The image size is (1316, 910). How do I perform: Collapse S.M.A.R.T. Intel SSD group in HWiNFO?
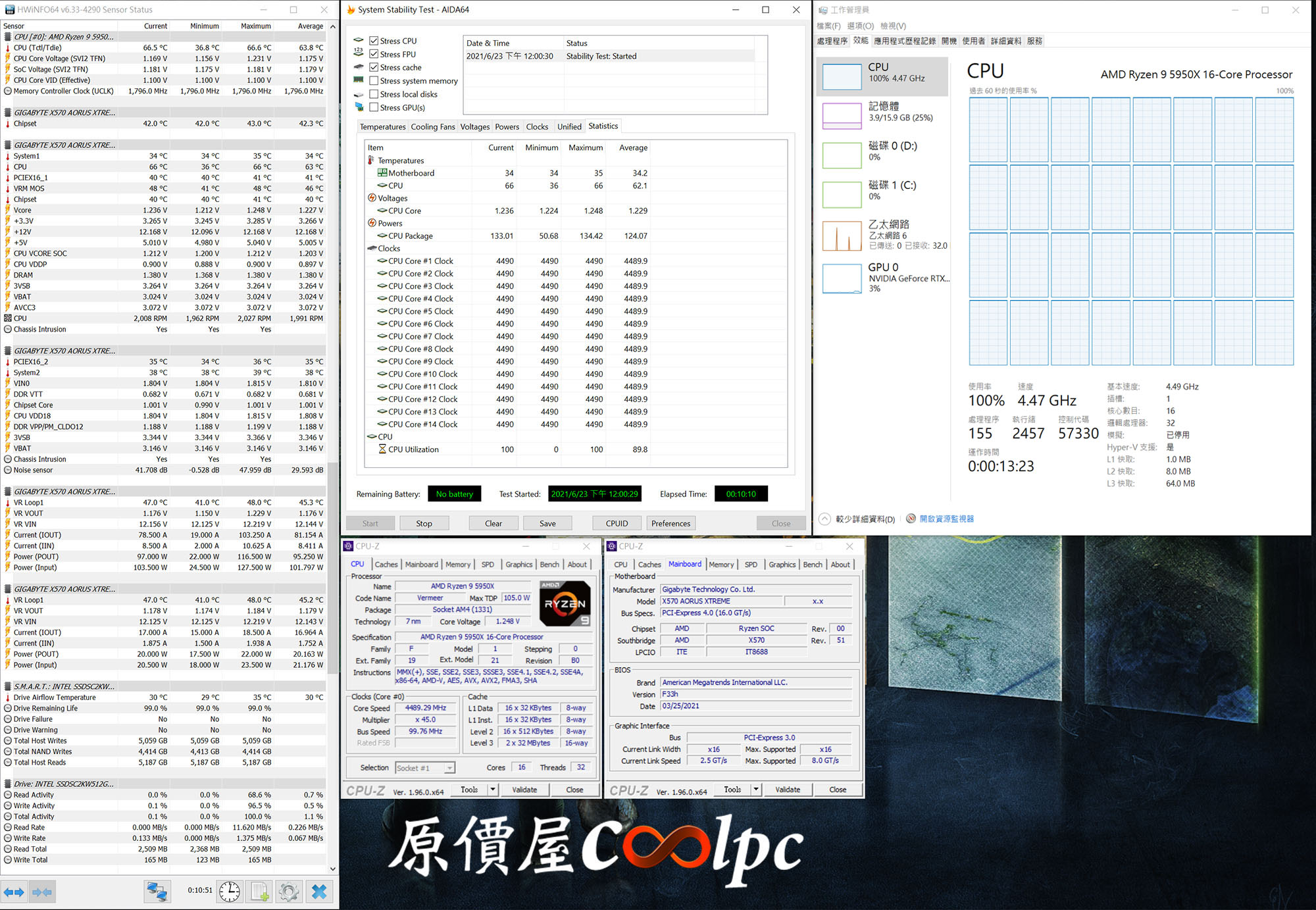point(8,686)
